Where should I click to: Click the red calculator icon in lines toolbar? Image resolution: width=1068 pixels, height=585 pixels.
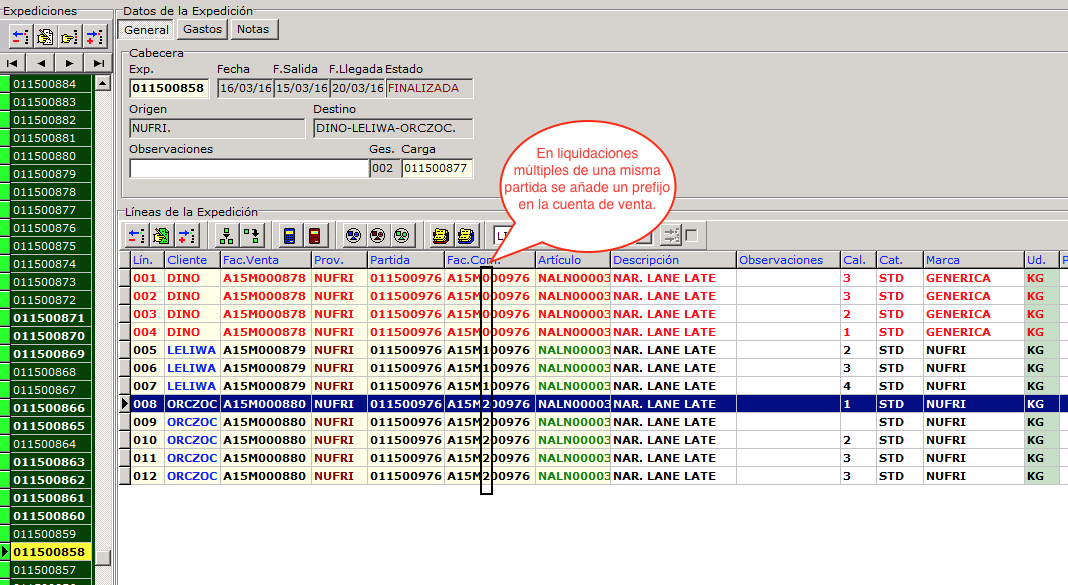tap(314, 236)
